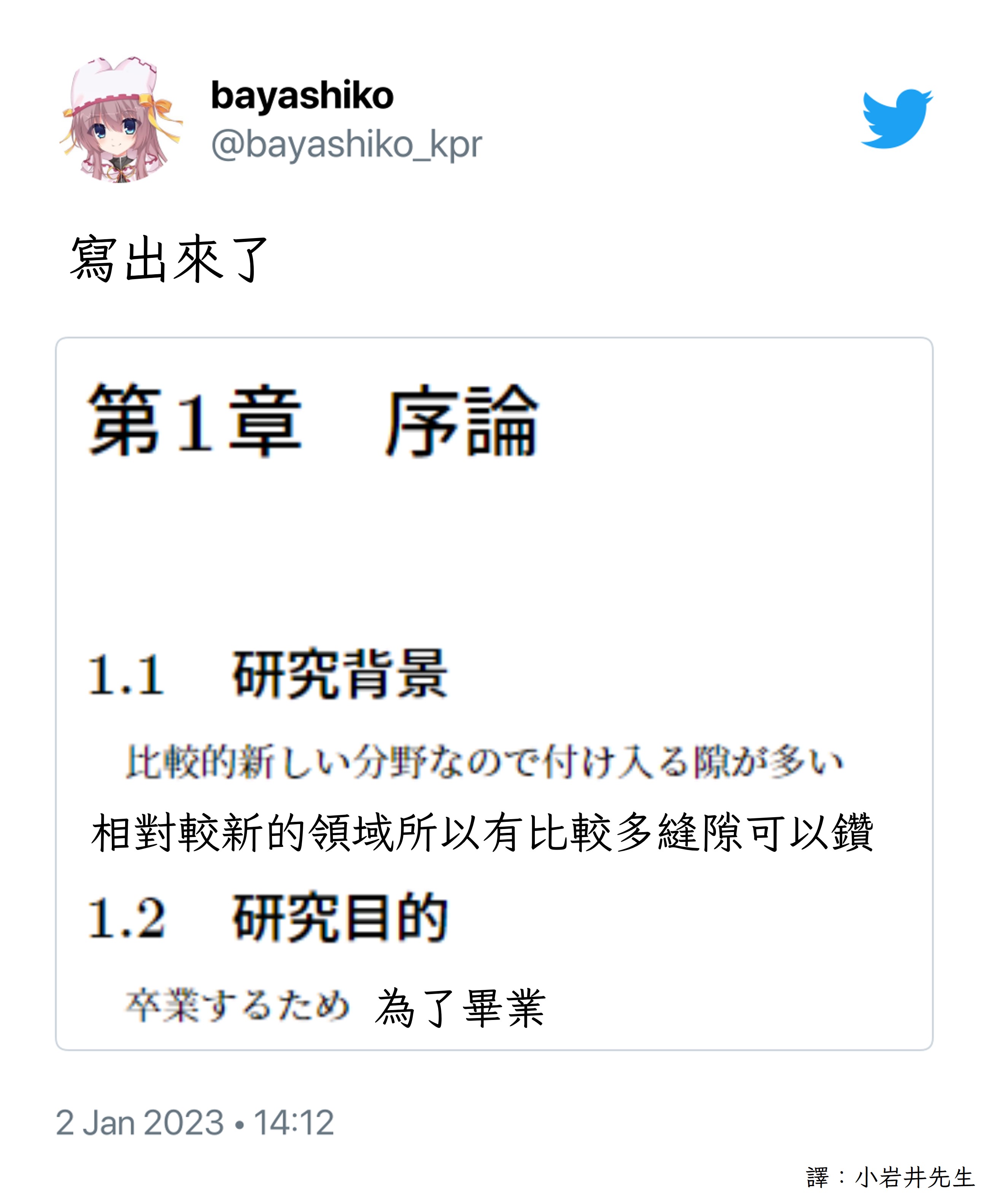Click the 14:12 timestamp

click(x=294, y=1122)
